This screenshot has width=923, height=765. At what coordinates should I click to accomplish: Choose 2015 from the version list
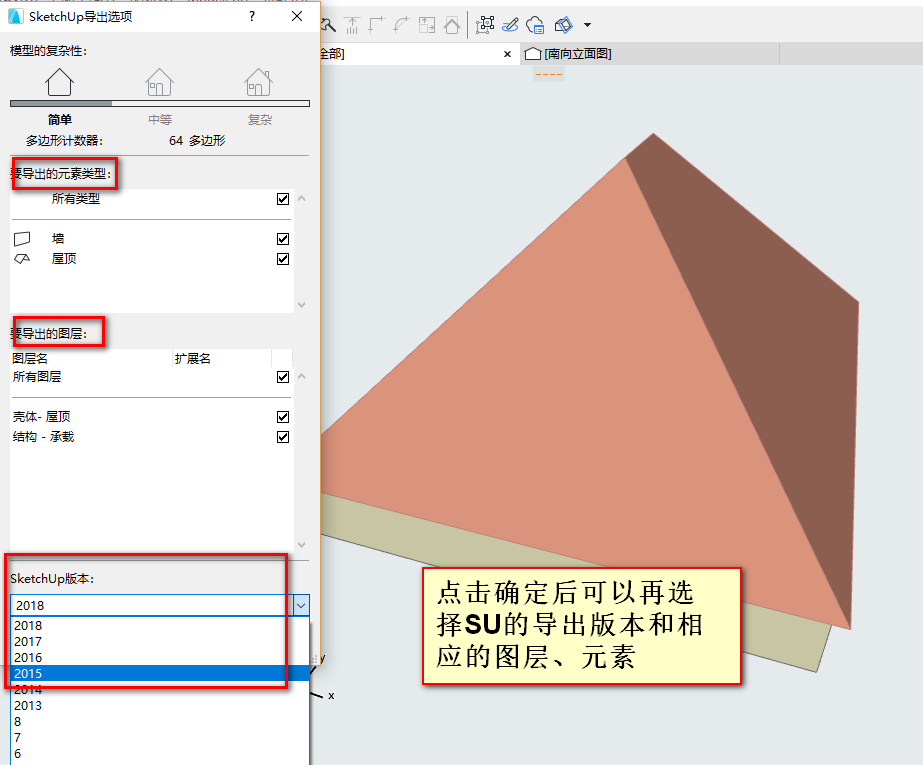160,673
